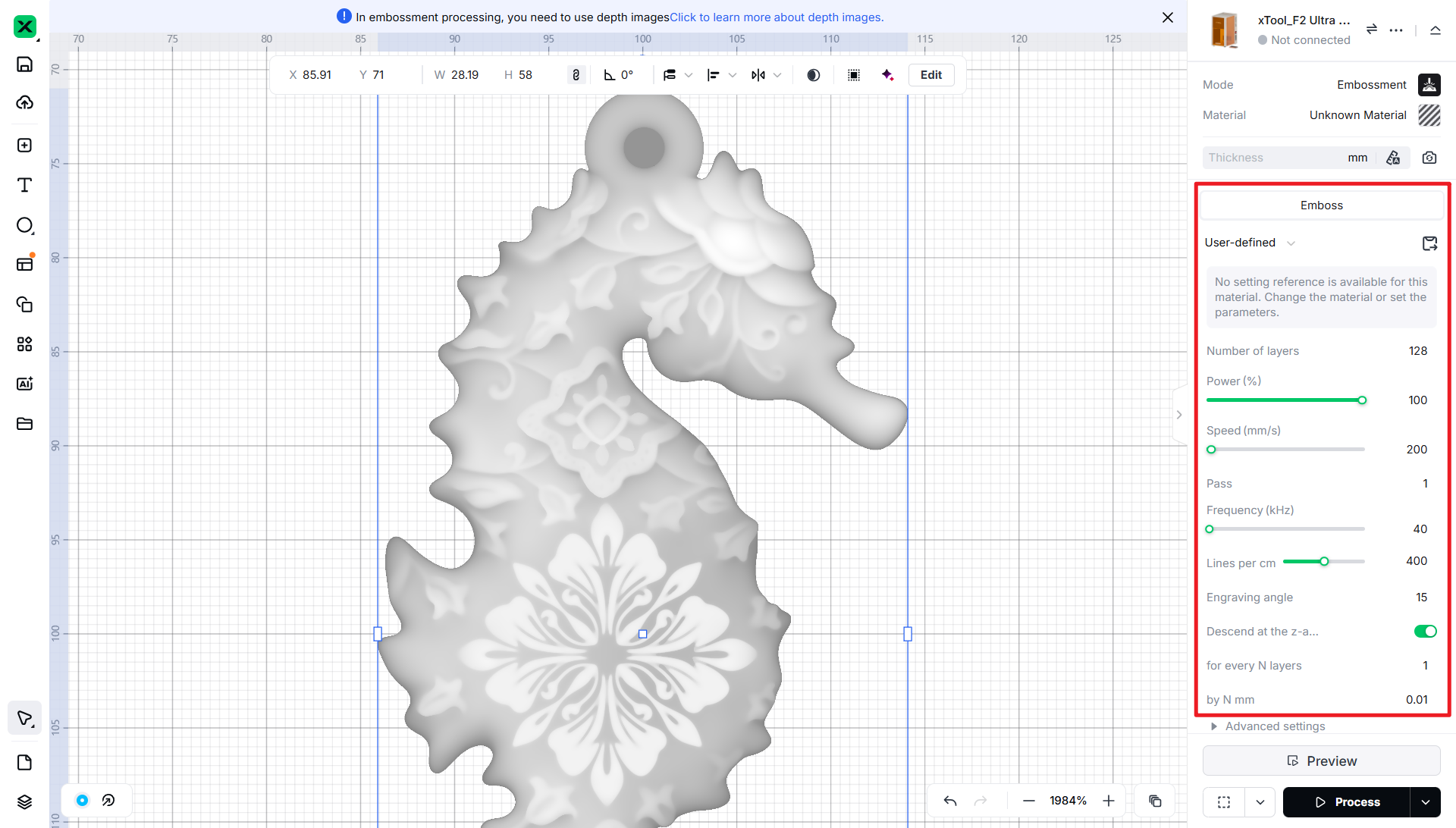Viewport: 1456px width, 828px height.
Task: Toggle the blue circle view mode button
Action: tap(82, 800)
